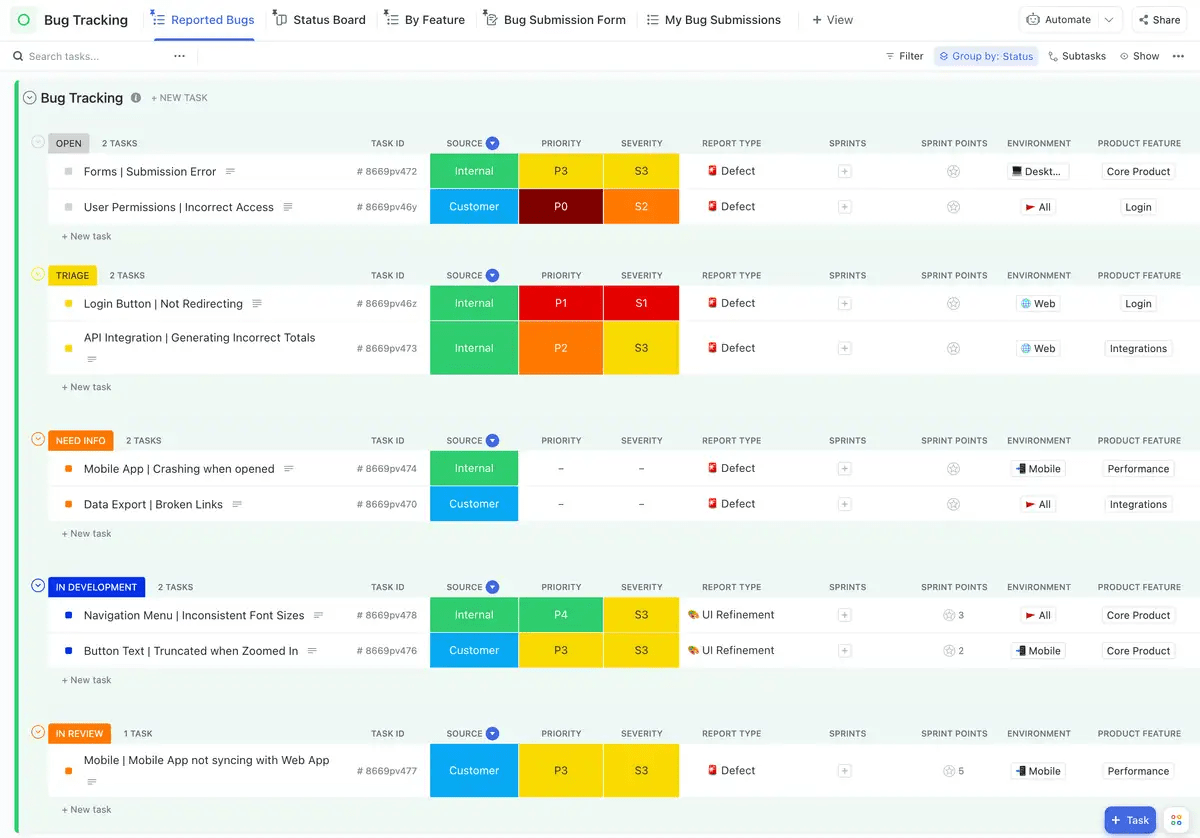Switch to the By Feature tab
The image size is (1200, 838).
(x=426, y=20)
